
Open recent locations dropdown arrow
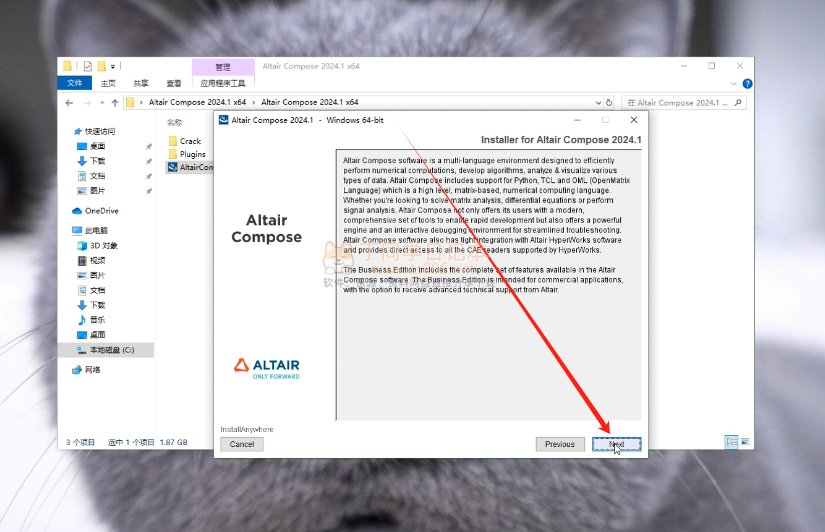(102, 103)
